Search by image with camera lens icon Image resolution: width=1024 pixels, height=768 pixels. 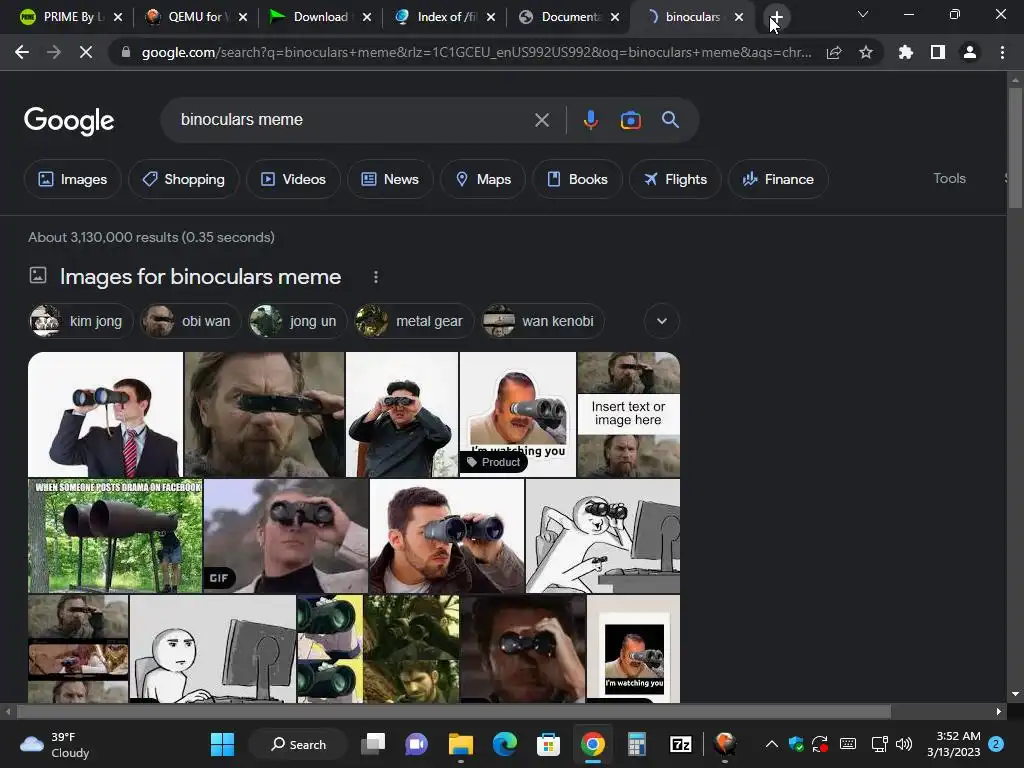coord(630,120)
